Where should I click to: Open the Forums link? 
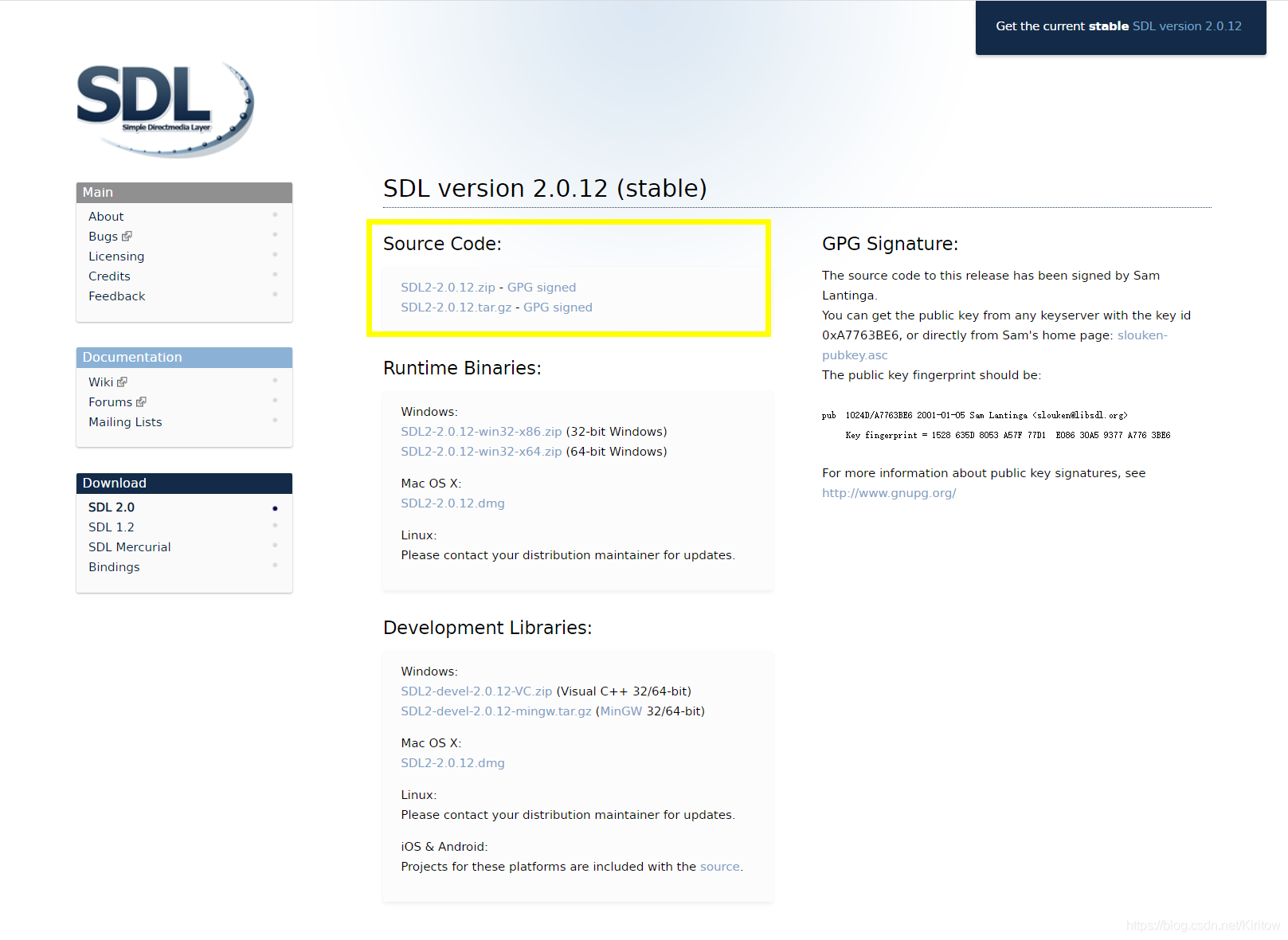pos(111,402)
